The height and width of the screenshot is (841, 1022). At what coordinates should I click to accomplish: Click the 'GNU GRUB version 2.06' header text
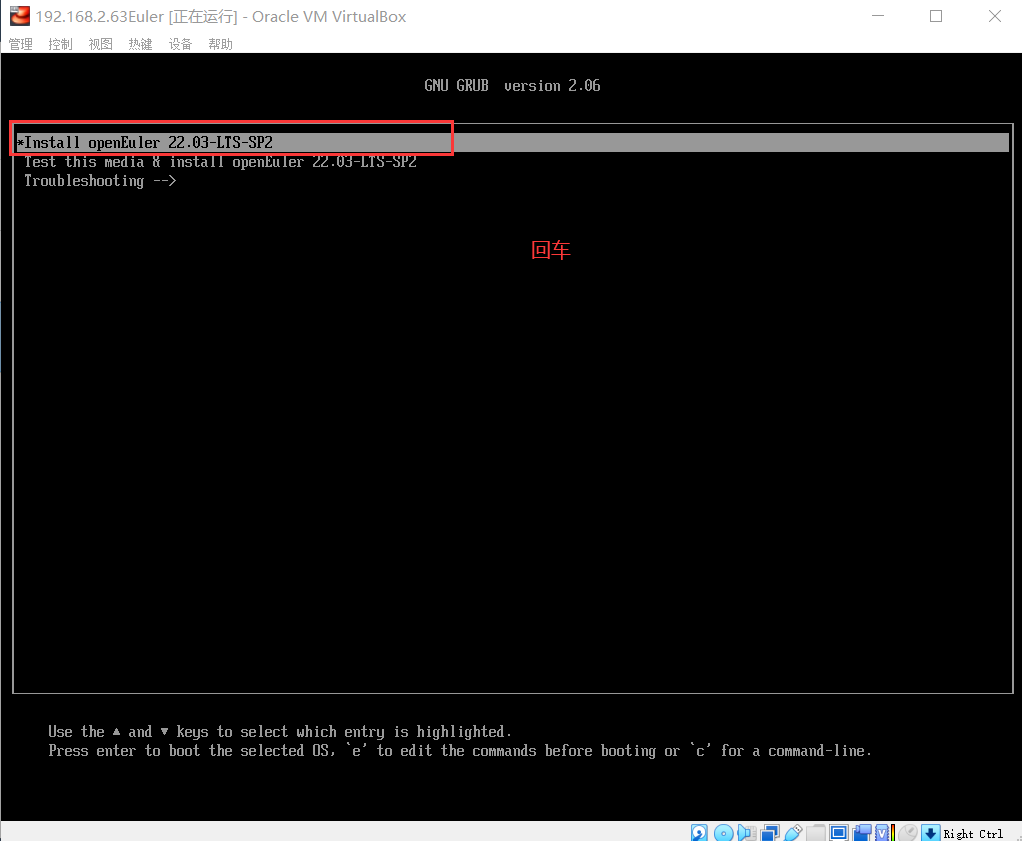[512, 85]
